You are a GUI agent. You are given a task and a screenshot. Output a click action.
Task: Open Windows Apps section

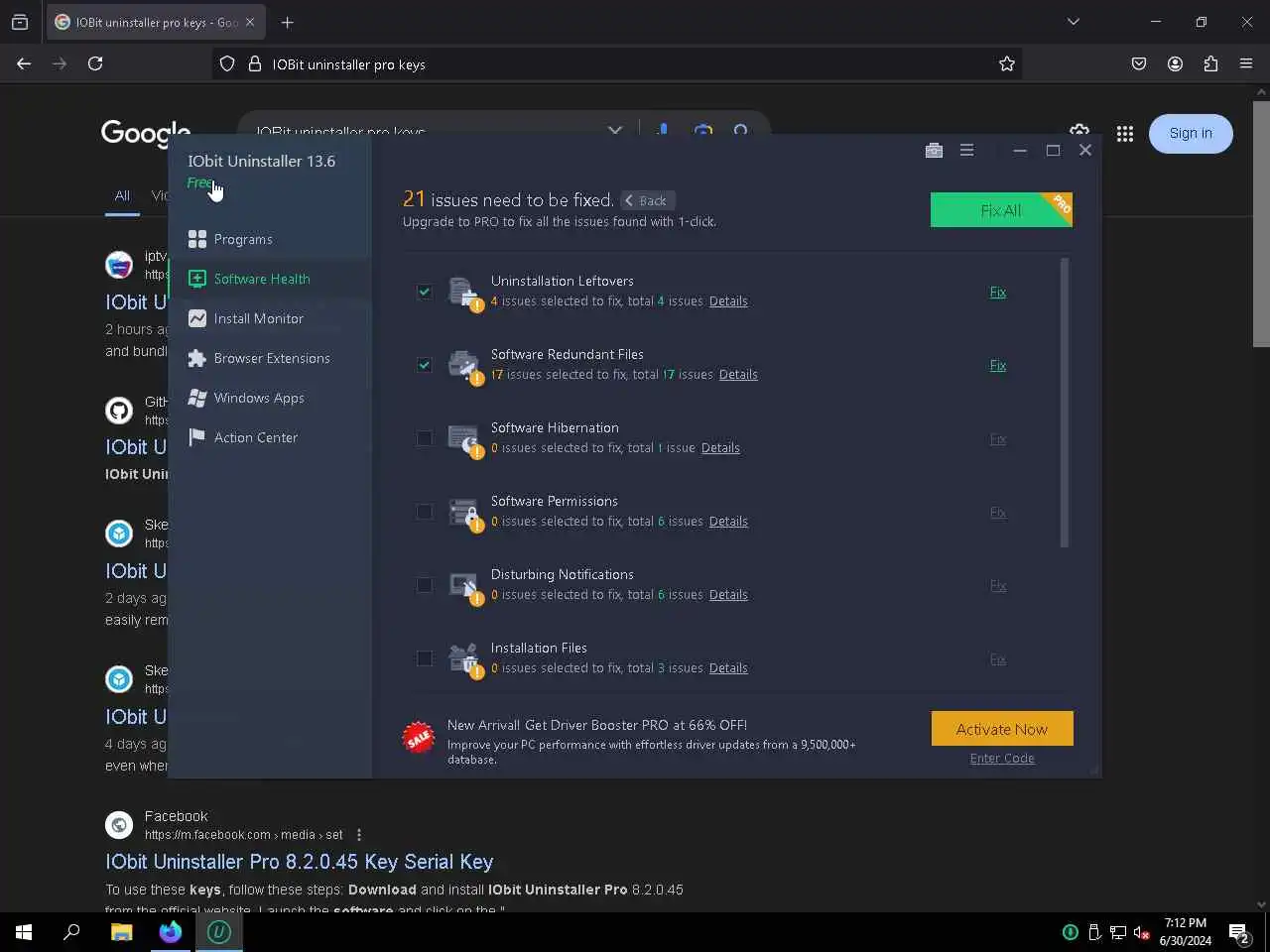coord(270,398)
